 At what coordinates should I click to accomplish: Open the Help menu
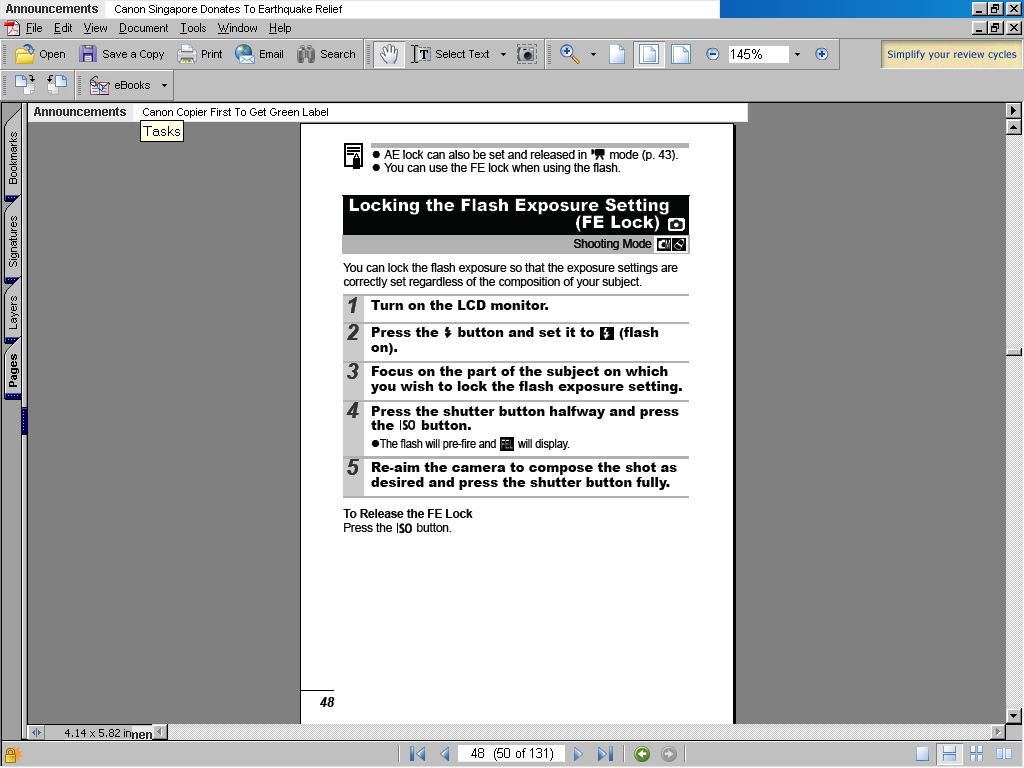(280, 28)
